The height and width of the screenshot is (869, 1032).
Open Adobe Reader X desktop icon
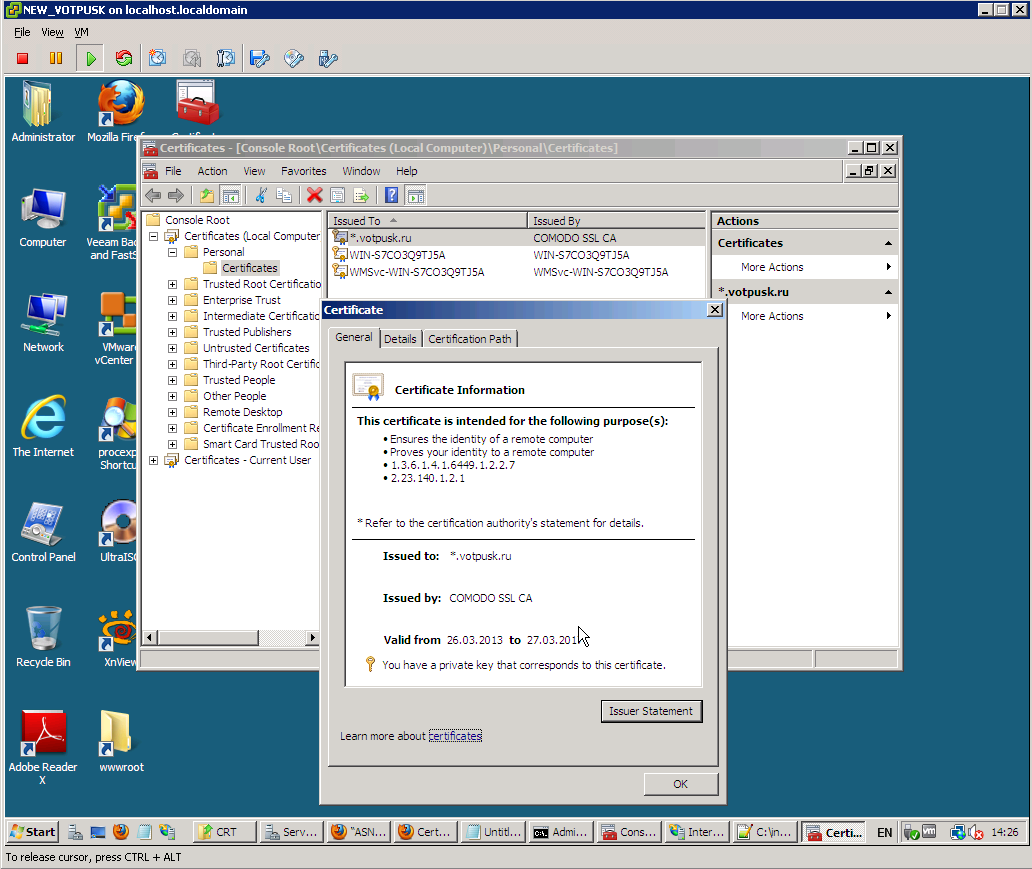click(43, 747)
